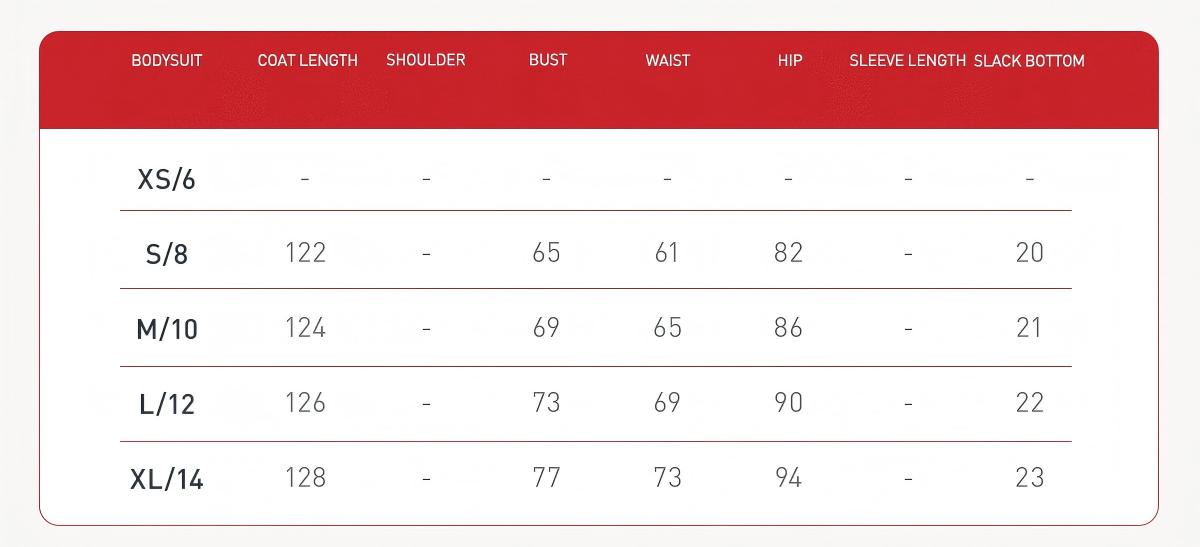Click the COAT LENGTH column header
1200x547 pixels.
click(x=307, y=61)
